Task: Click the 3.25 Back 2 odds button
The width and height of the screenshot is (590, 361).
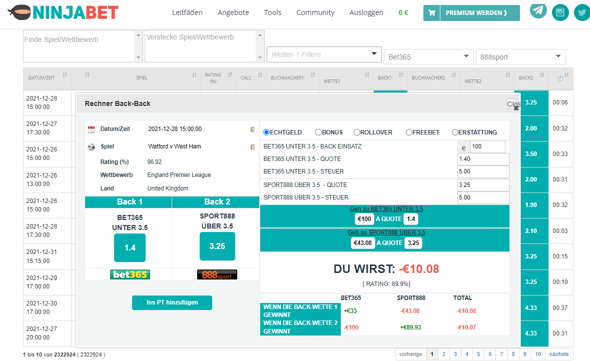Action: (217, 246)
